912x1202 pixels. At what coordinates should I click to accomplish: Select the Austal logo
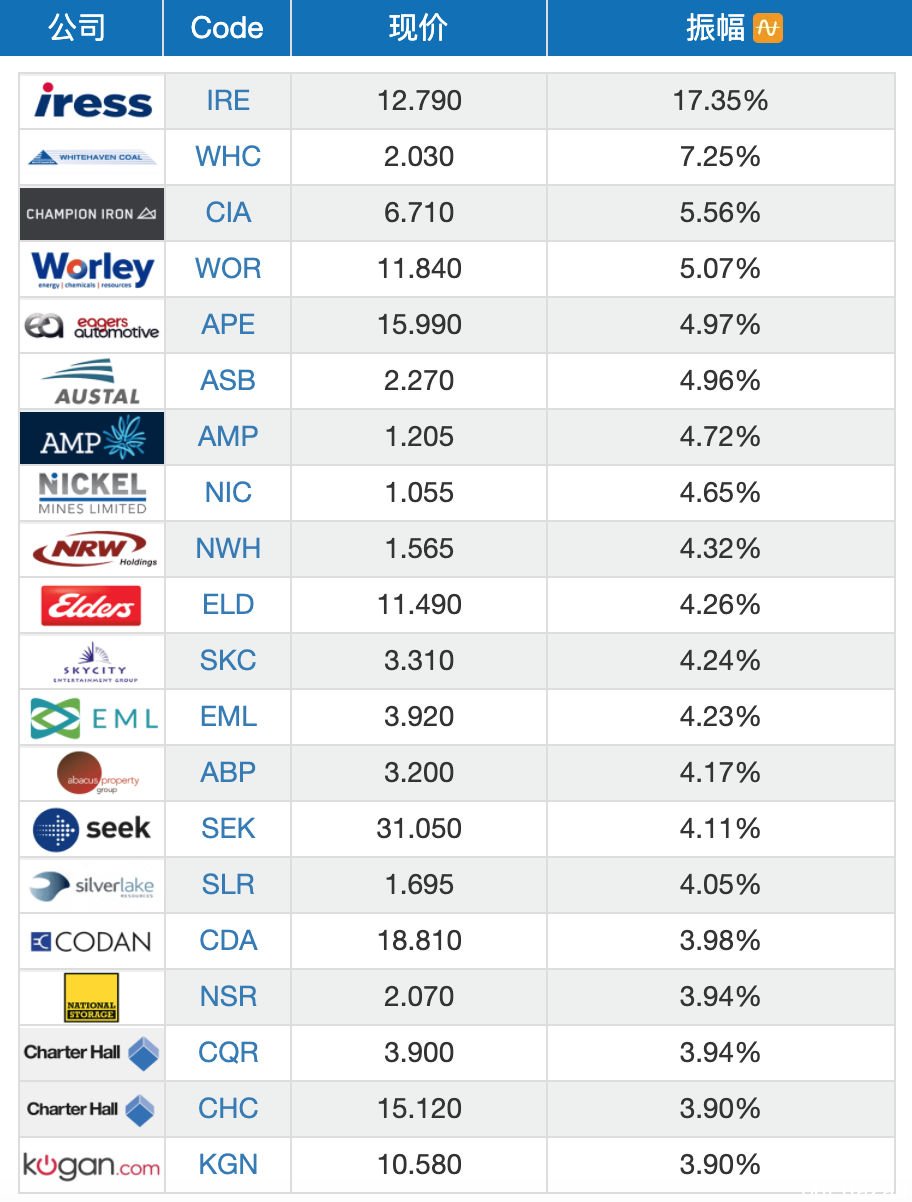click(x=92, y=381)
